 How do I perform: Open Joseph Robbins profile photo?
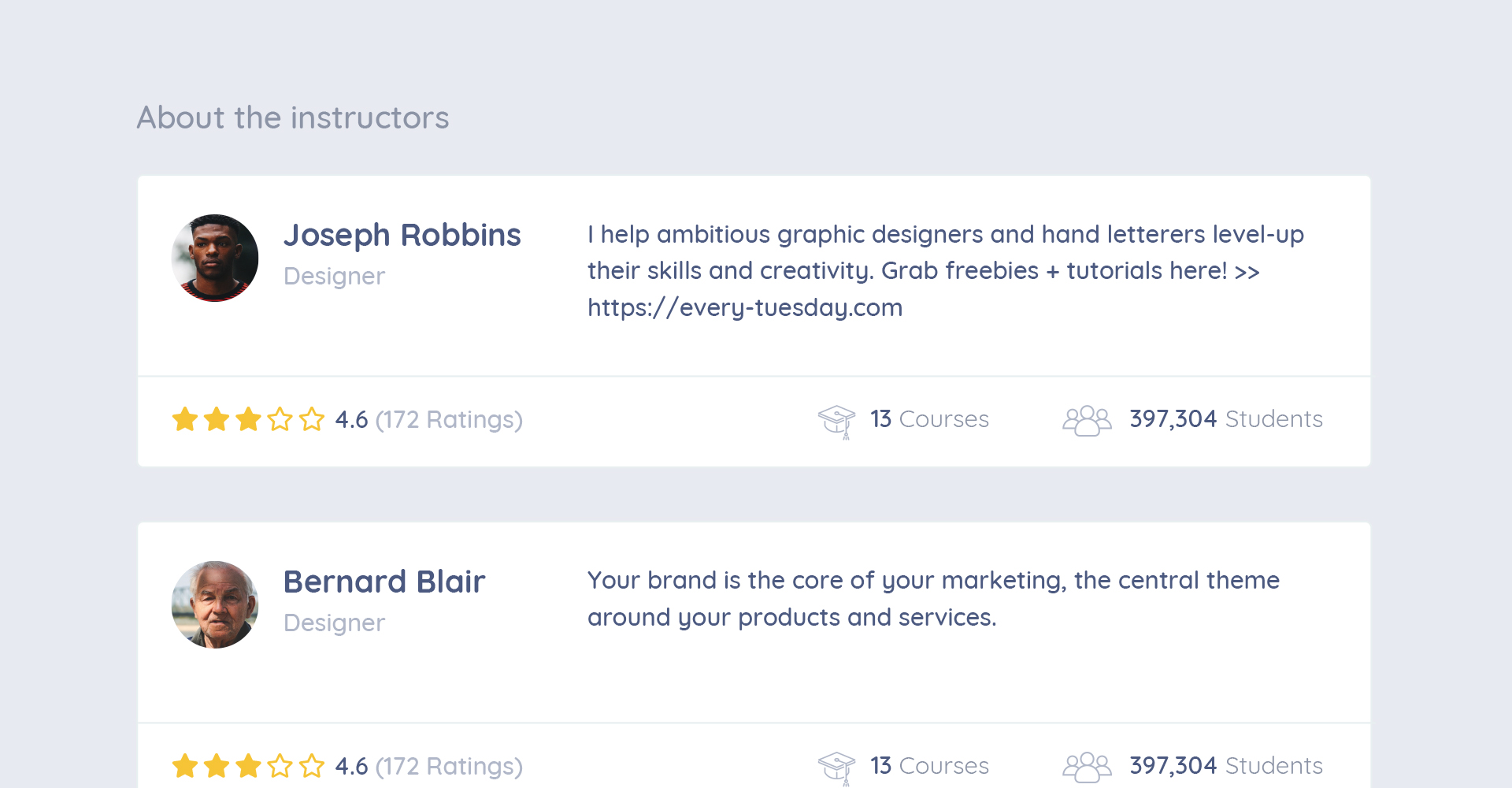pos(215,258)
